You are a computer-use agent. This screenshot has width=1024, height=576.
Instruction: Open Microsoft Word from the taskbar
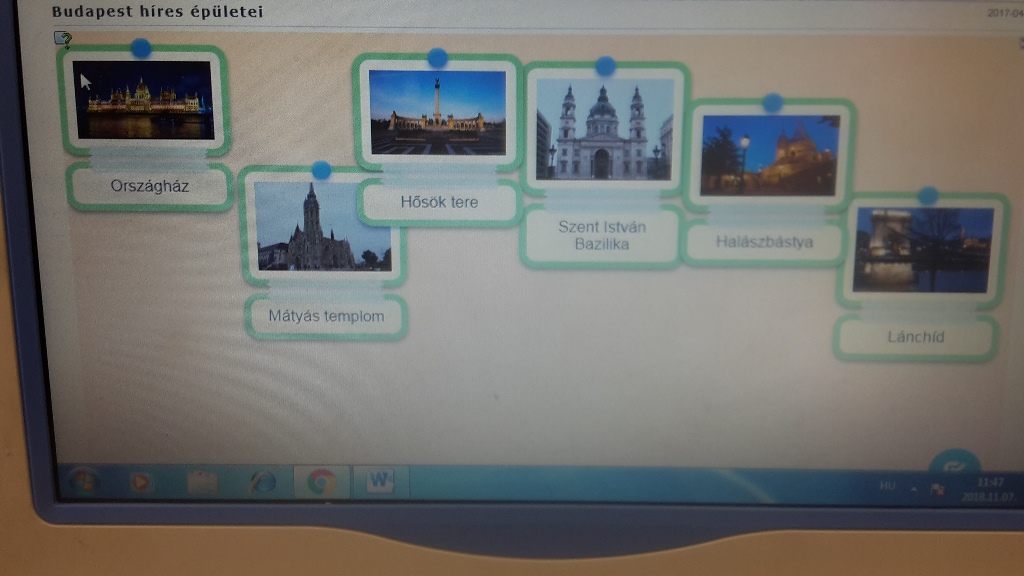coord(380,482)
